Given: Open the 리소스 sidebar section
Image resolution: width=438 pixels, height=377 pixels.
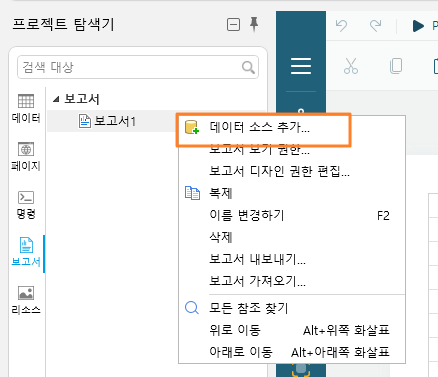Looking at the screenshot, I should 26,300.
